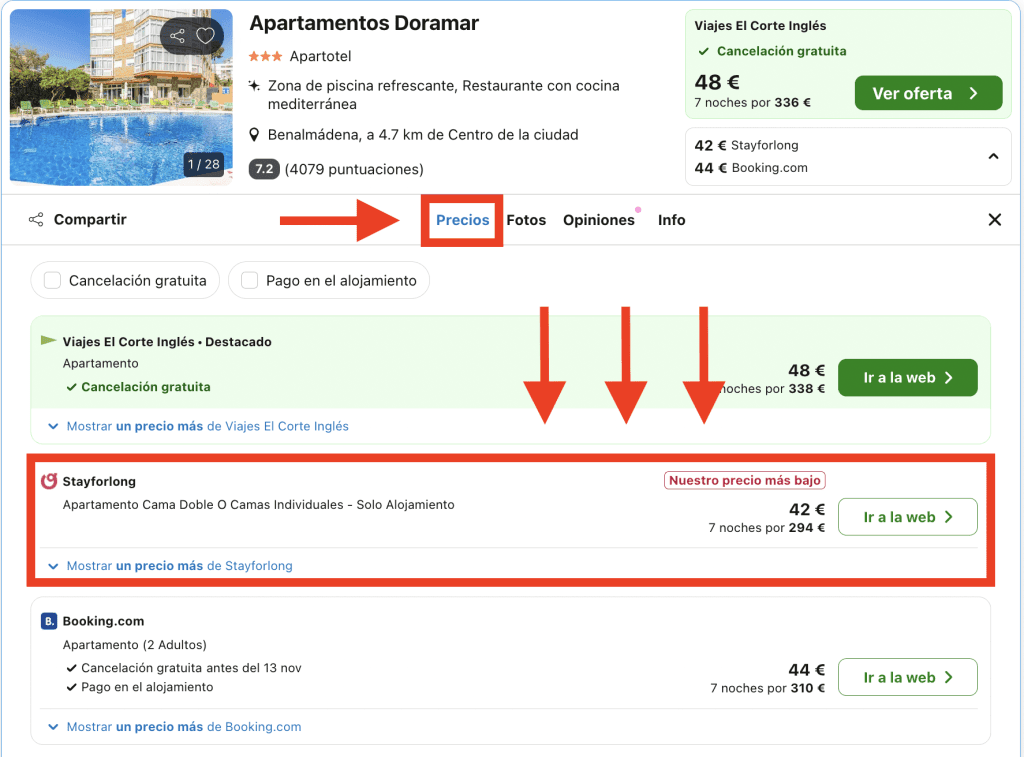Go to Stayforlong website via Ir a la web

(x=907, y=517)
